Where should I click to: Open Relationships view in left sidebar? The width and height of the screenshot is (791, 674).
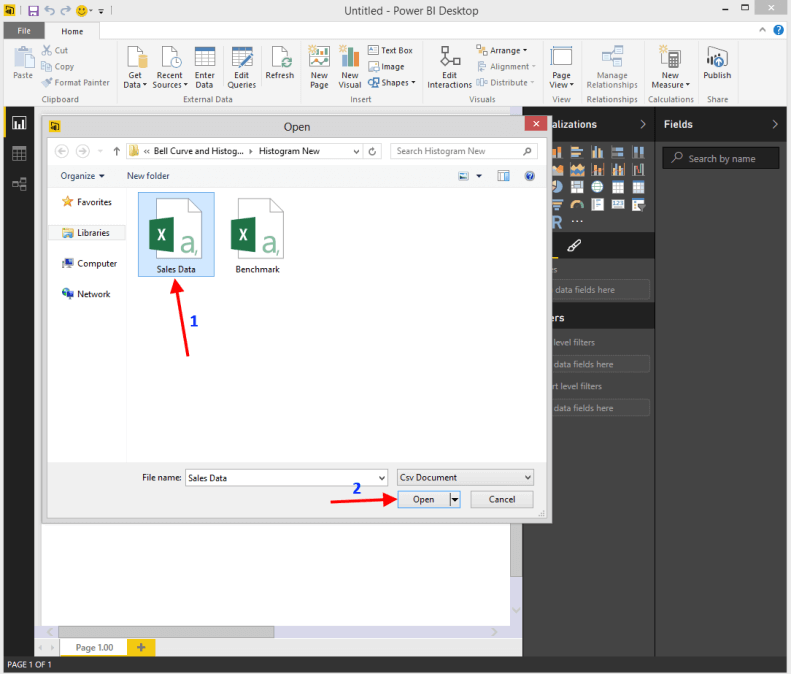(19, 184)
